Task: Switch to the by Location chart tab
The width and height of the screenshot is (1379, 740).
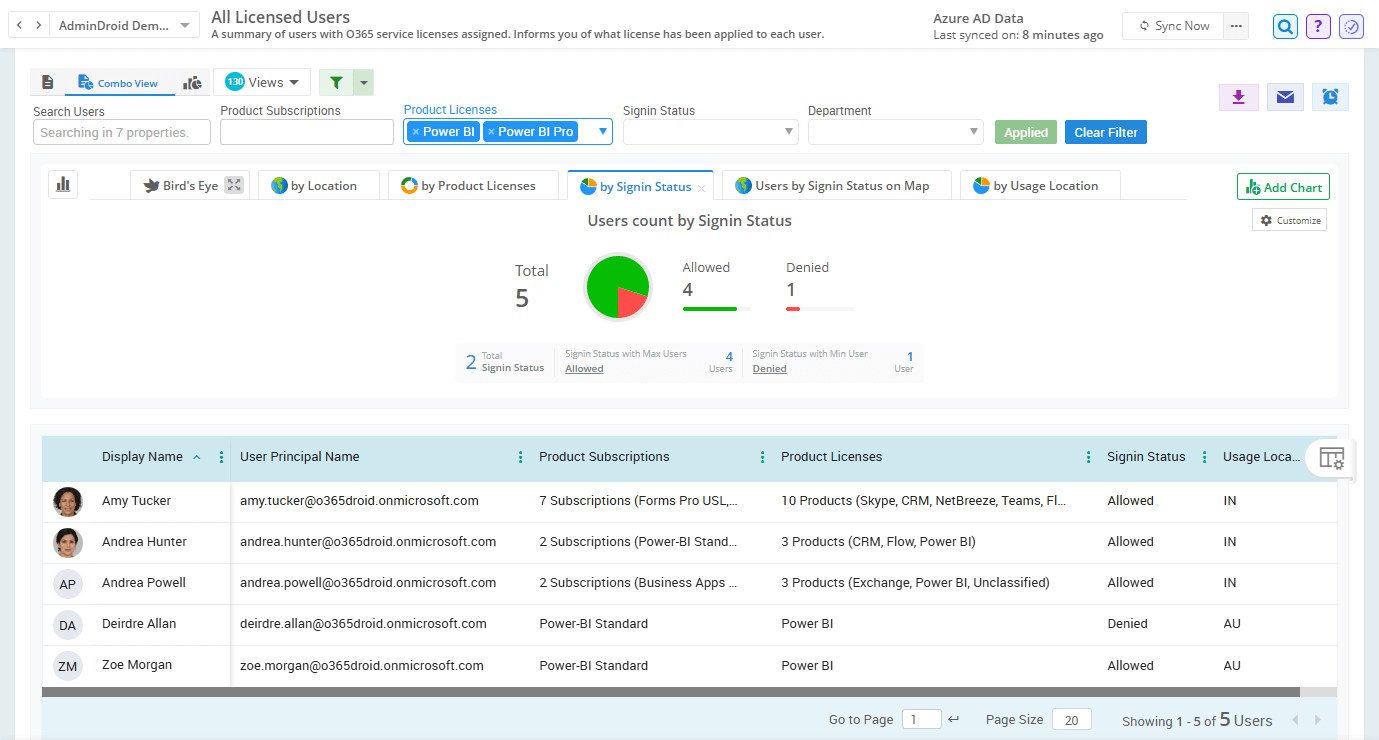Action: (x=319, y=184)
